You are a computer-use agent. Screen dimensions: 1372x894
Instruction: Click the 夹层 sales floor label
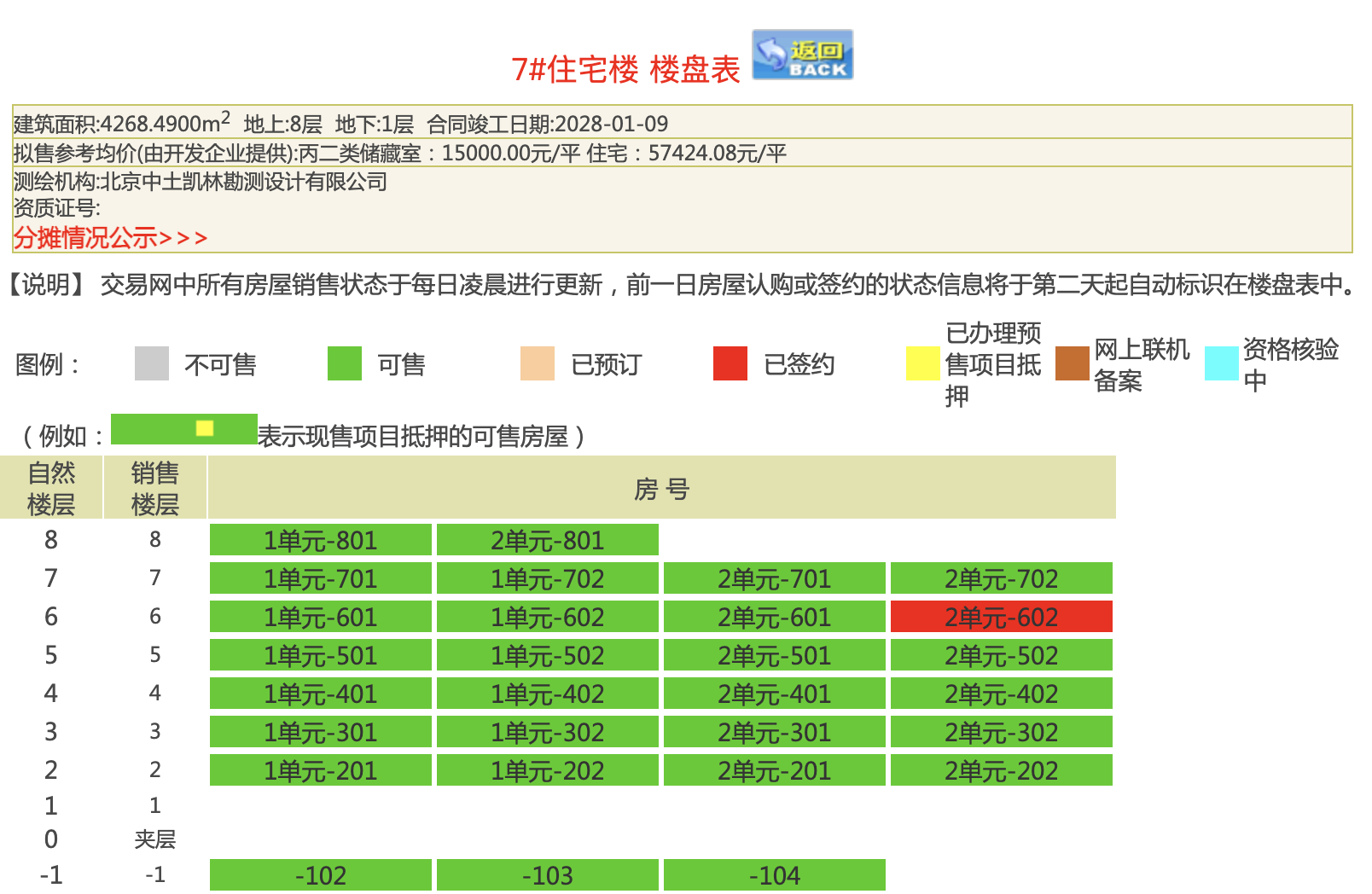coord(155,839)
